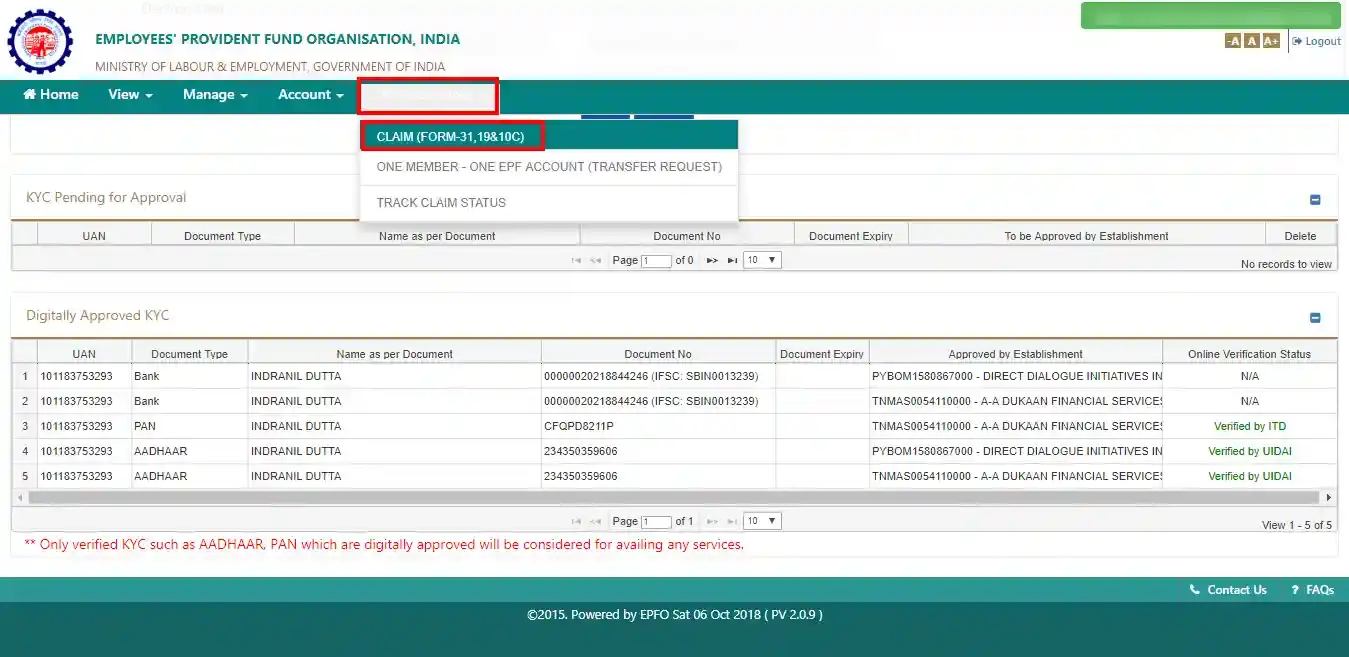Open the Manage dropdown menu

tap(215, 95)
